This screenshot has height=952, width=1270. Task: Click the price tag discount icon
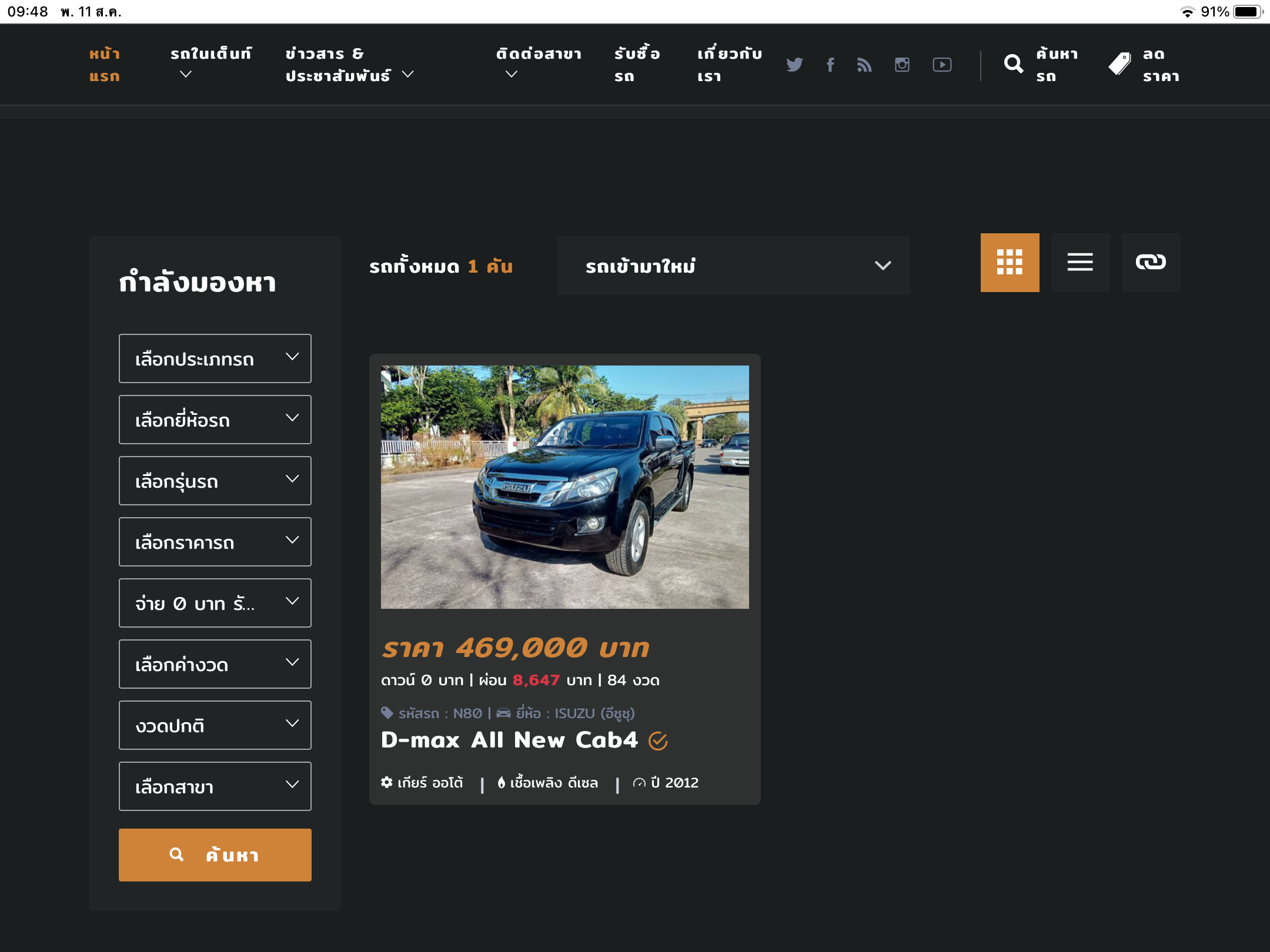click(1120, 64)
